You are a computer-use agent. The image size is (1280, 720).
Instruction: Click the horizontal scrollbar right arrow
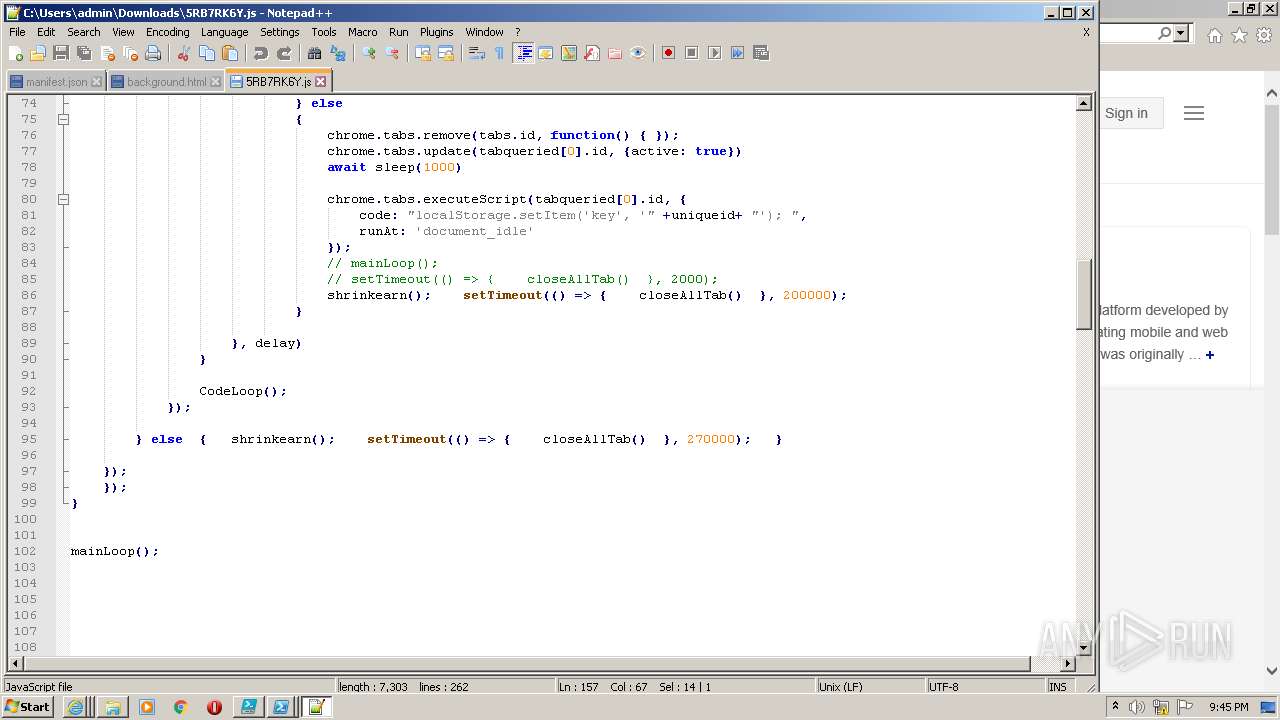point(1068,663)
